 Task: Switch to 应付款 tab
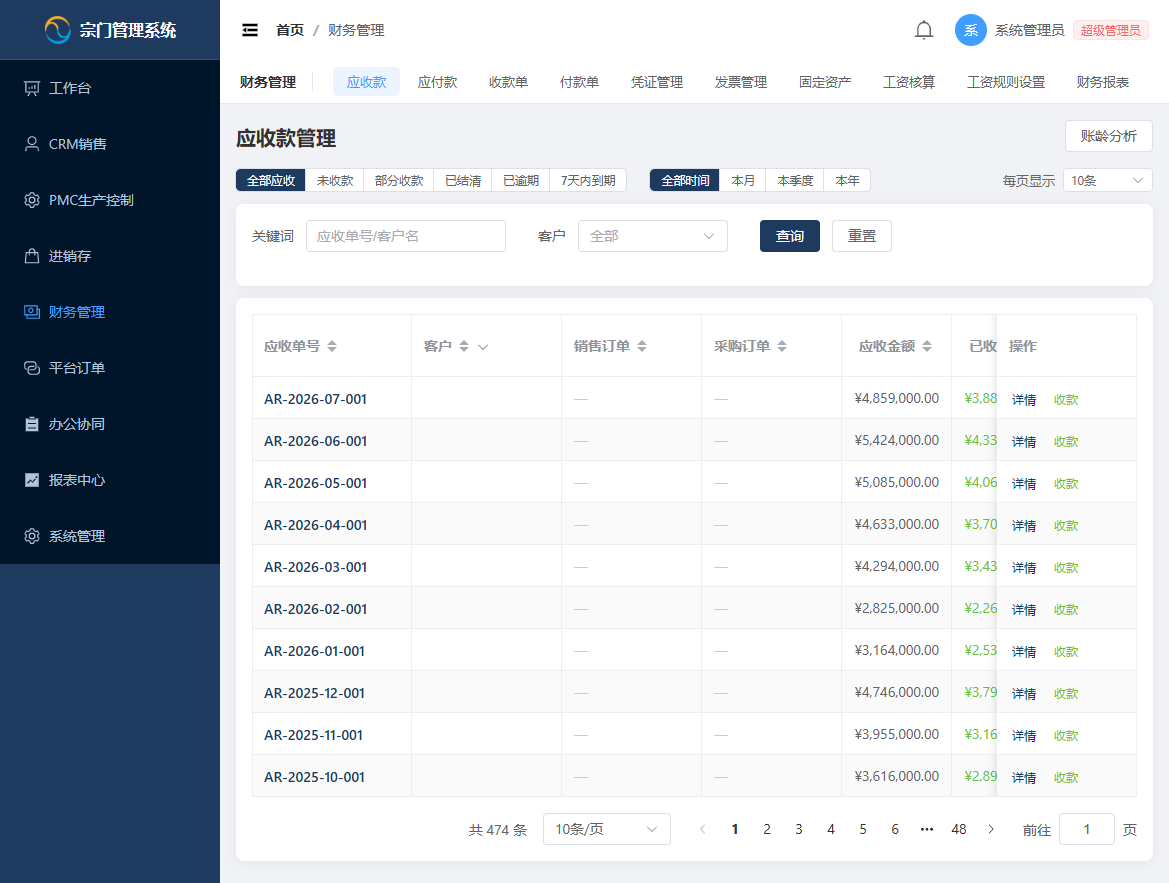pyautogui.click(x=438, y=82)
